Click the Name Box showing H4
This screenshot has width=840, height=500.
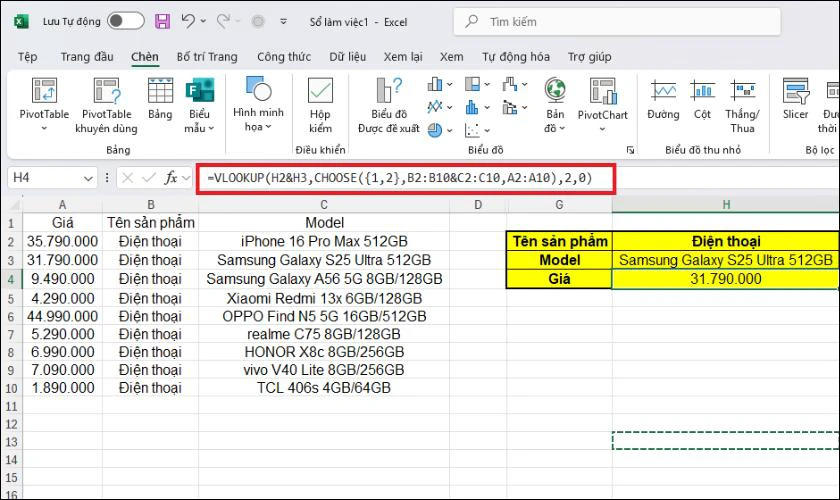pyautogui.click(x=44, y=177)
